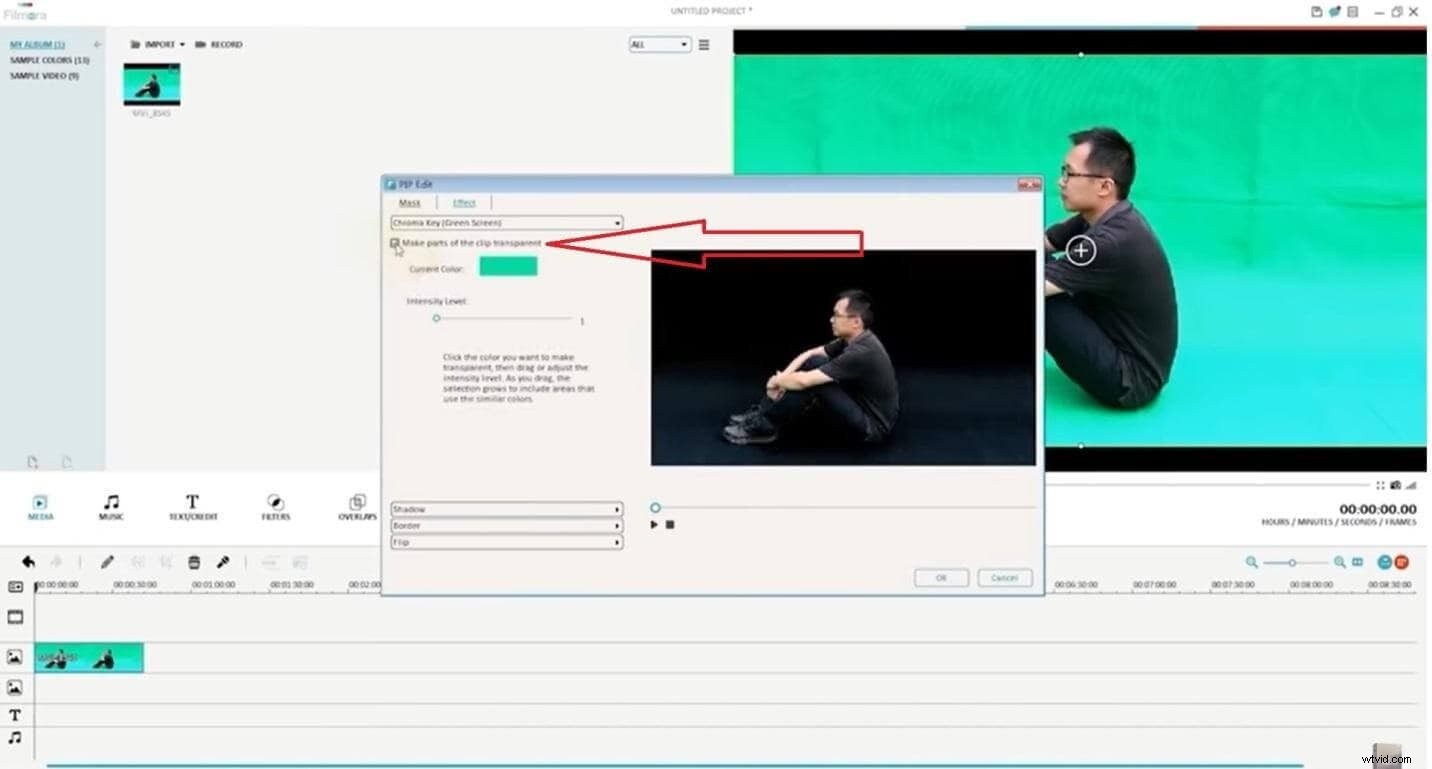Select the edit pencil tool
The image size is (1432, 769).
point(107,562)
